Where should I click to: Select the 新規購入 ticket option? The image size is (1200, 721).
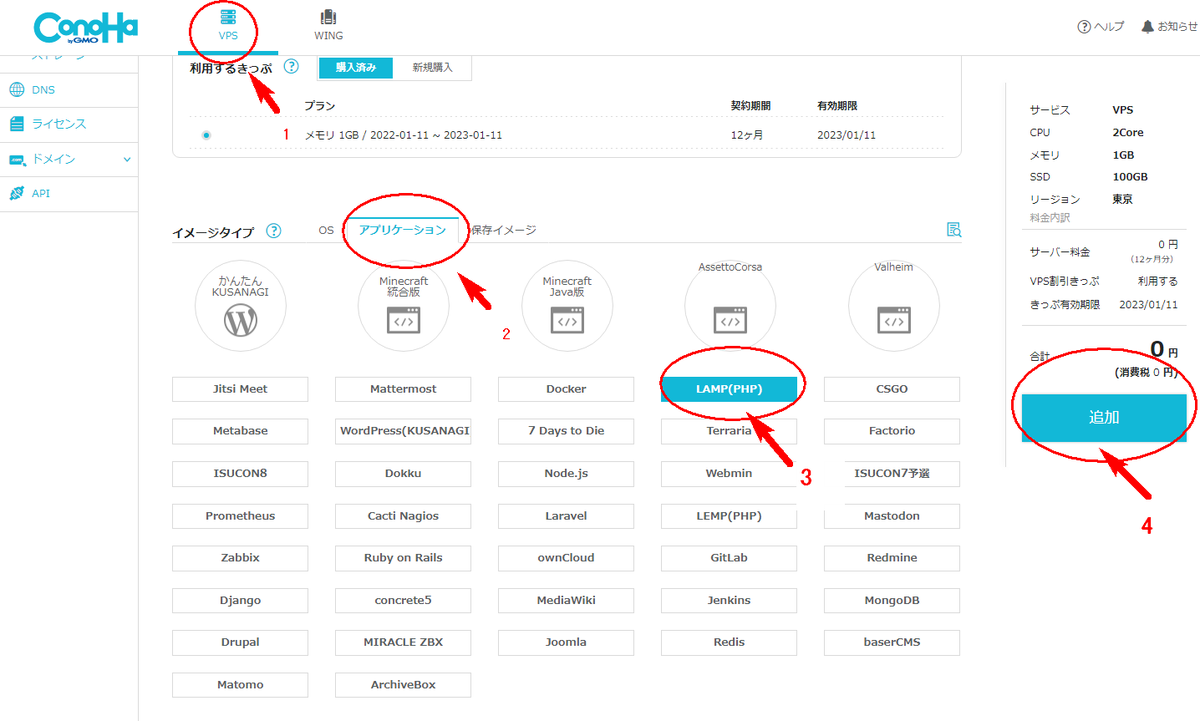point(432,68)
